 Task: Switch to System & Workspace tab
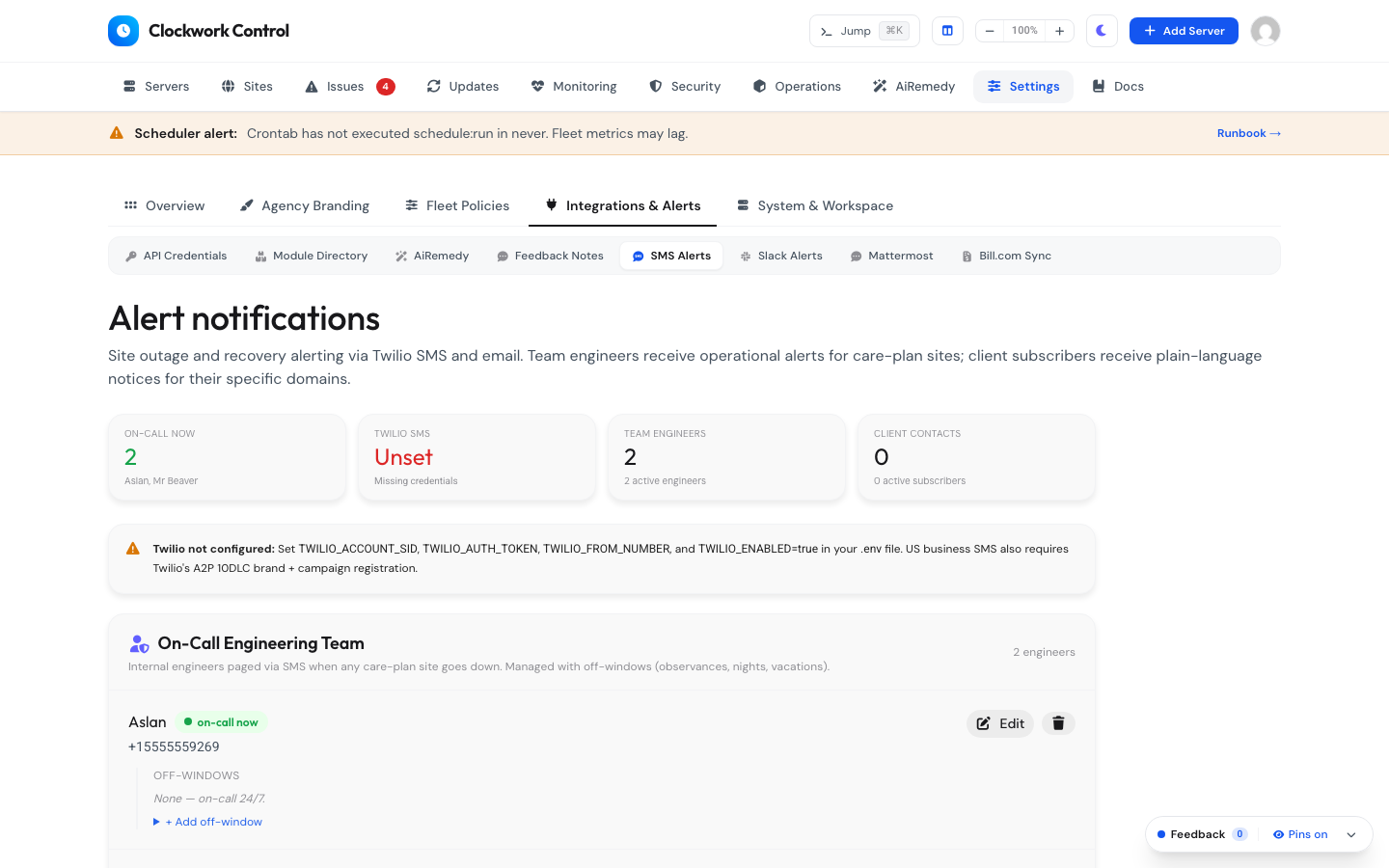click(815, 205)
